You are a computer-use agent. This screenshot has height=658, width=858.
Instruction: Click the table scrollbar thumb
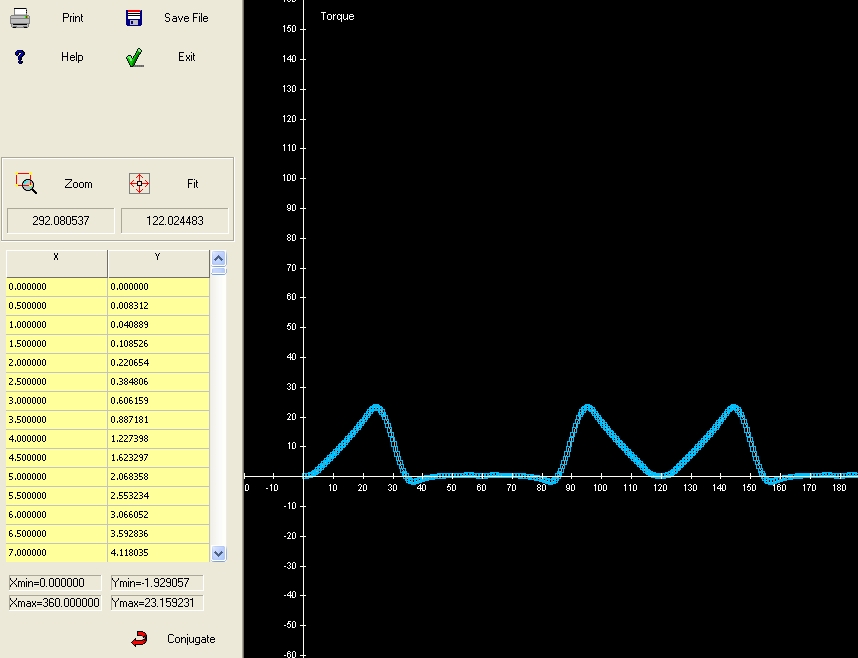tap(218, 271)
